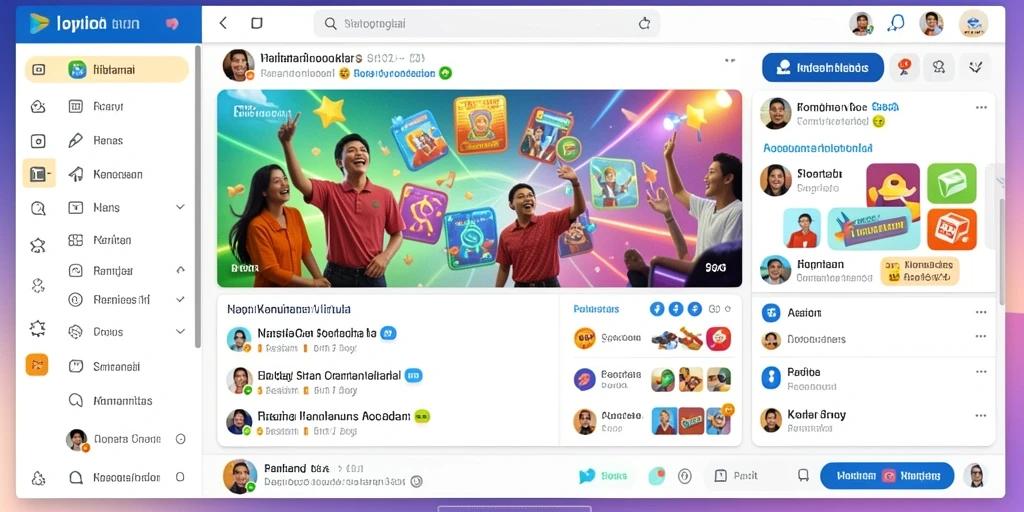Click the star icon in the left rail

(38, 246)
